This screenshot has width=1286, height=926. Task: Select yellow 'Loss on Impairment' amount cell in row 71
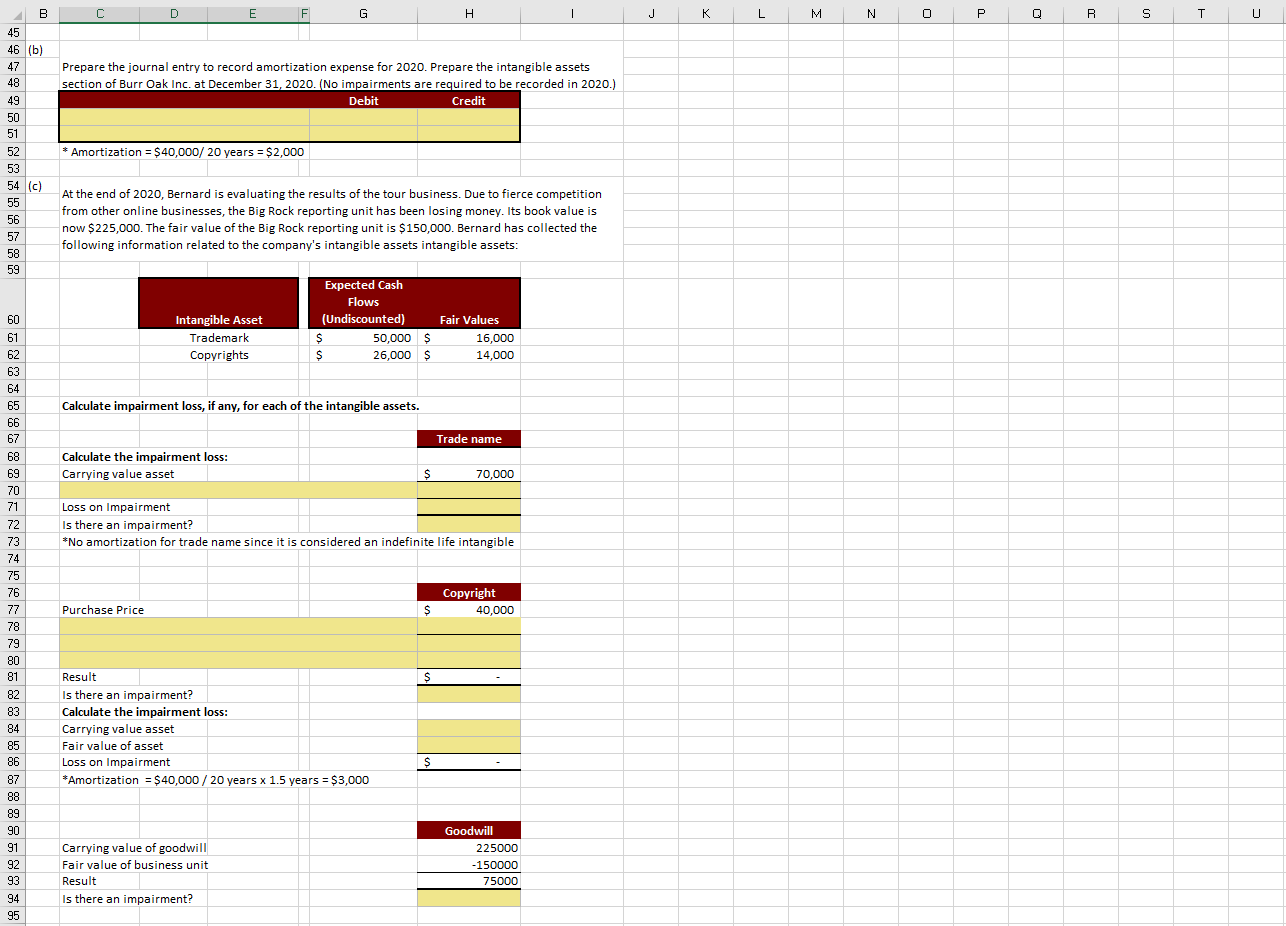(x=468, y=507)
